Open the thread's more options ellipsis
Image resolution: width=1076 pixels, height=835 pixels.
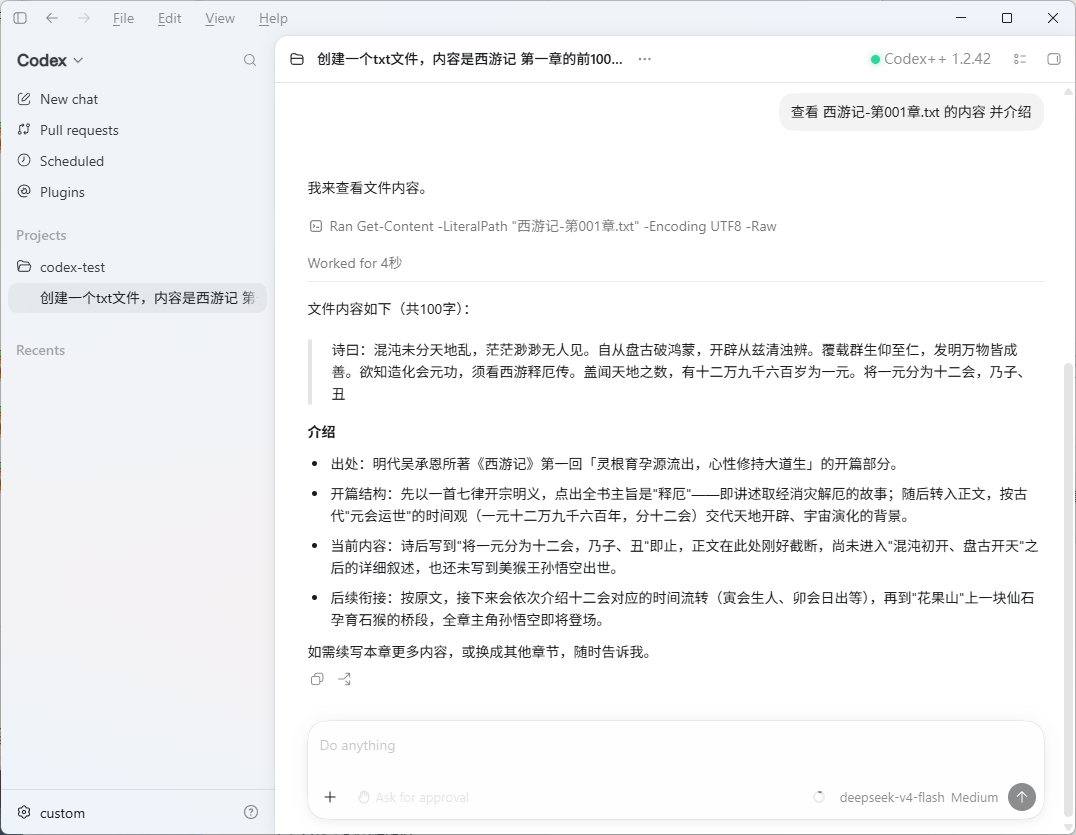[x=644, y=59]
